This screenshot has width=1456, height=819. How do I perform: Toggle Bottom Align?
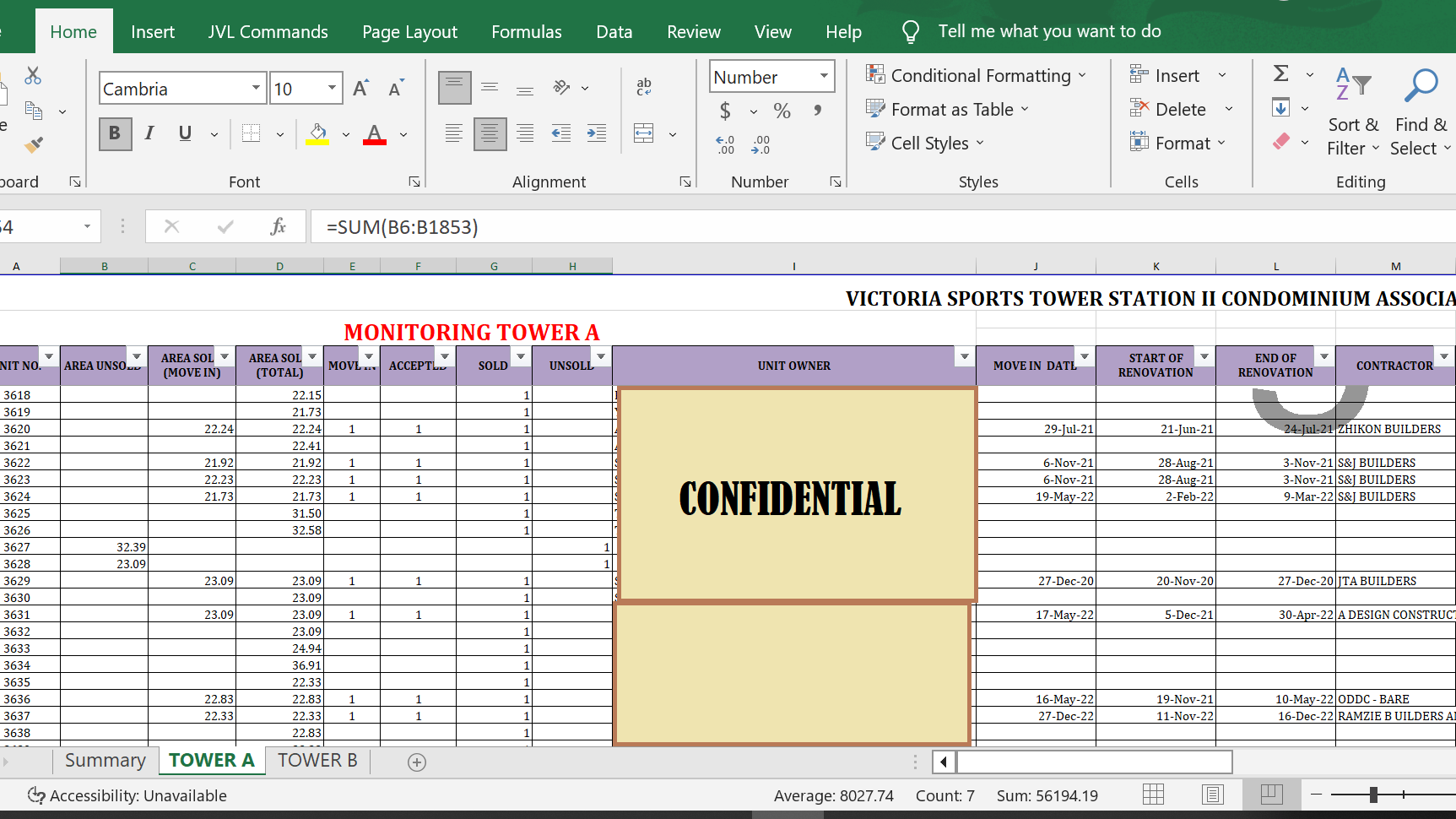525,88
